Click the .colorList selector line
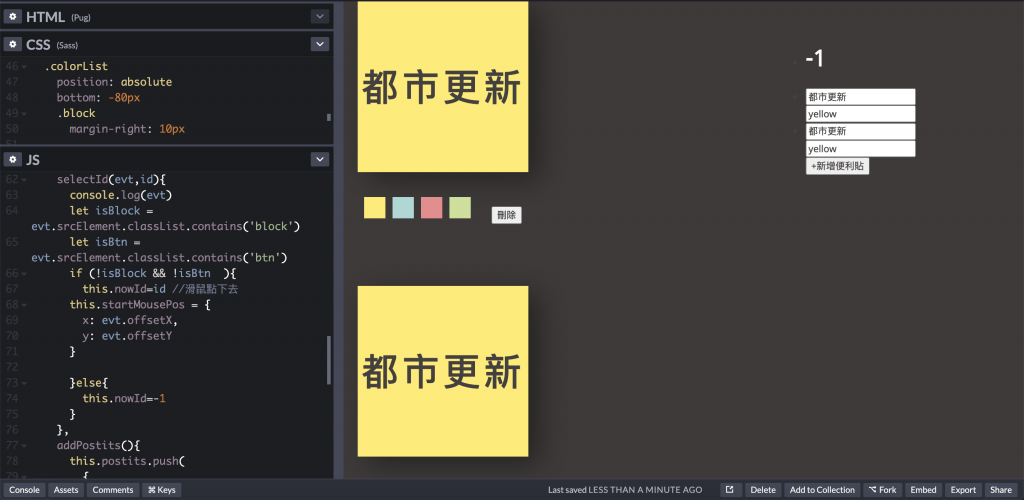The image size is (1024, 500). click(x=76, y=67)
